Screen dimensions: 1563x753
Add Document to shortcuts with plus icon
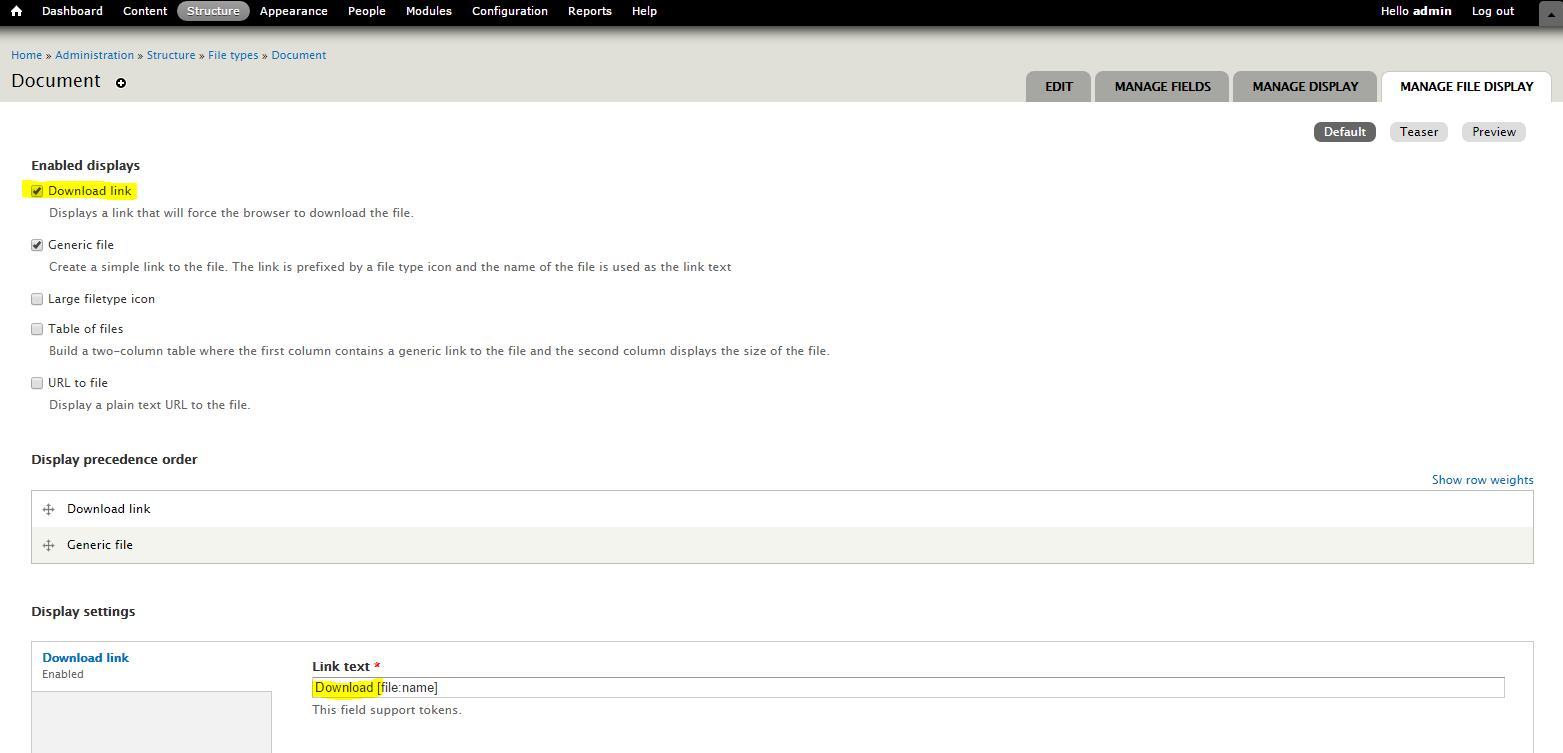[121, 83]
